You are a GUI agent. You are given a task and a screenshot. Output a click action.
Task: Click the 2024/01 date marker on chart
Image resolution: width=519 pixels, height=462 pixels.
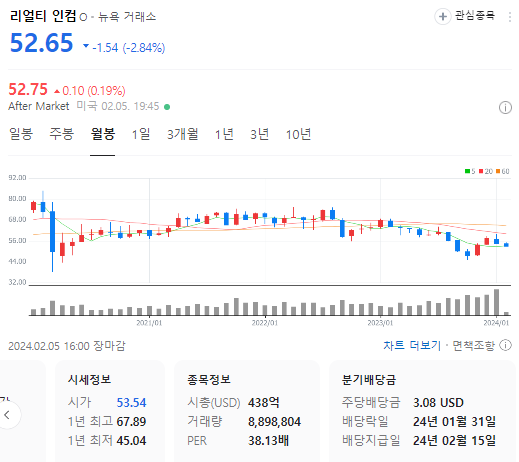(x=496, y=323)
